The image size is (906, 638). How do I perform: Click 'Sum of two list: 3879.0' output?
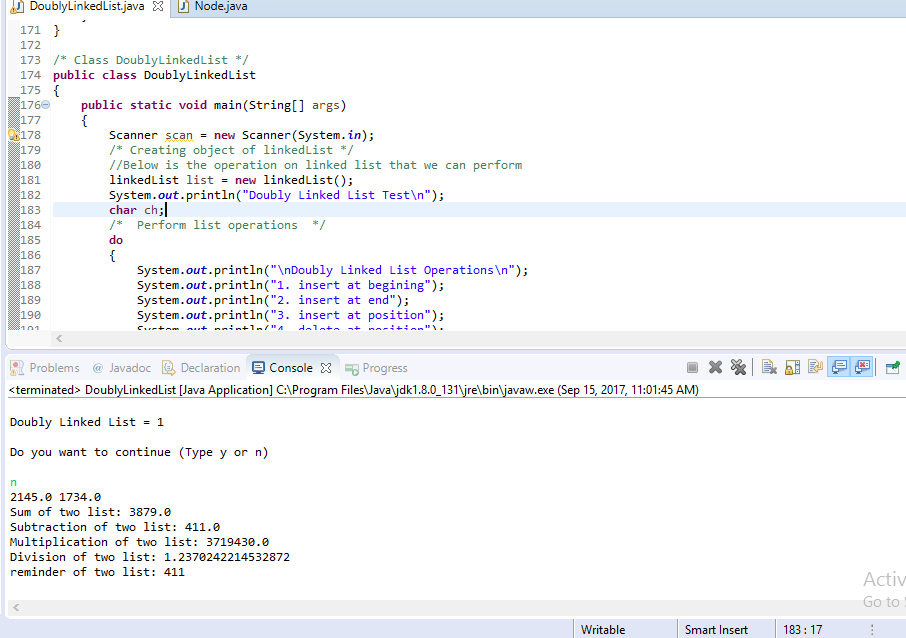90,512
